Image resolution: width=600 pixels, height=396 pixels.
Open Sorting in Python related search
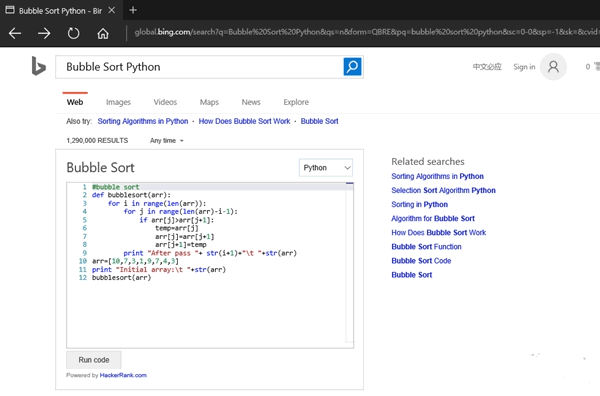pos(419,204)
